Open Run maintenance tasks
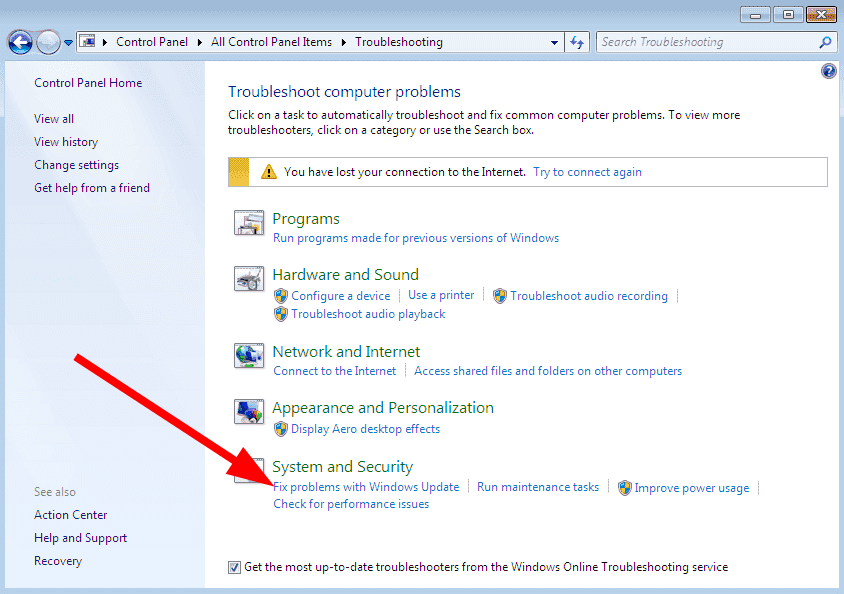This screenshot has height=594, width=844. 538,487
